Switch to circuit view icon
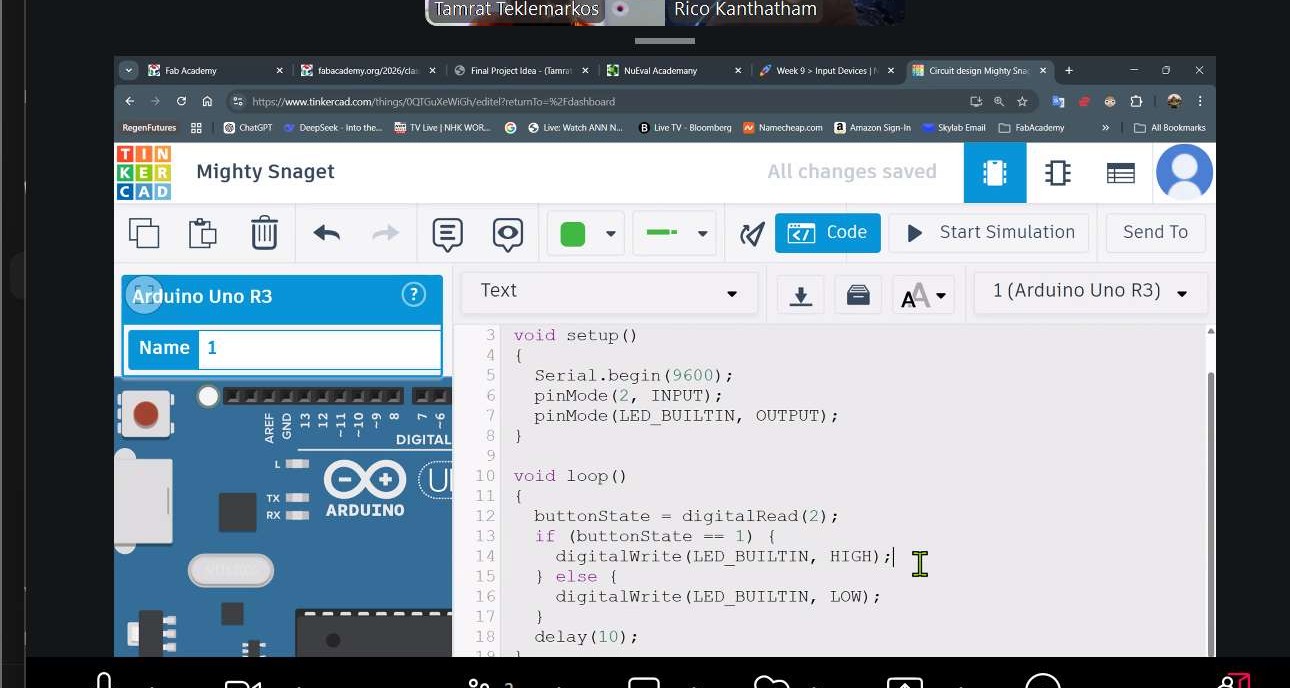 pyautogui.click(x=994, y=173)
